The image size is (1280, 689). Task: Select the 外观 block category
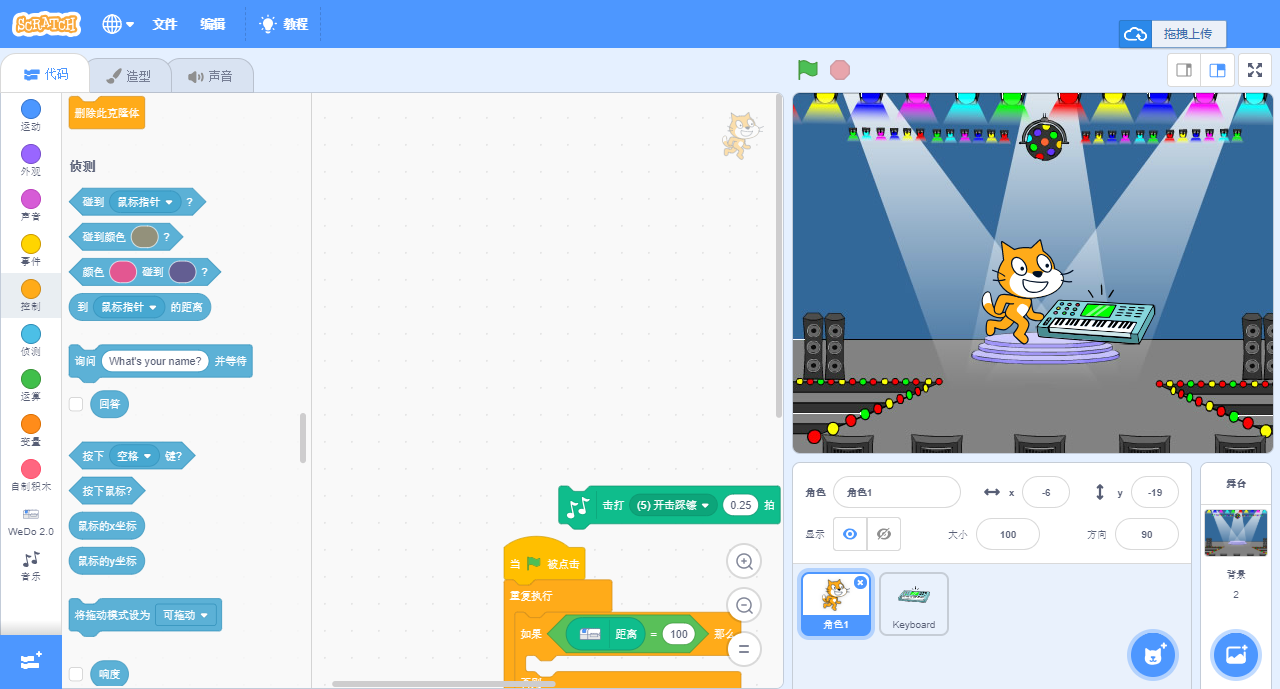coord(31,160)
